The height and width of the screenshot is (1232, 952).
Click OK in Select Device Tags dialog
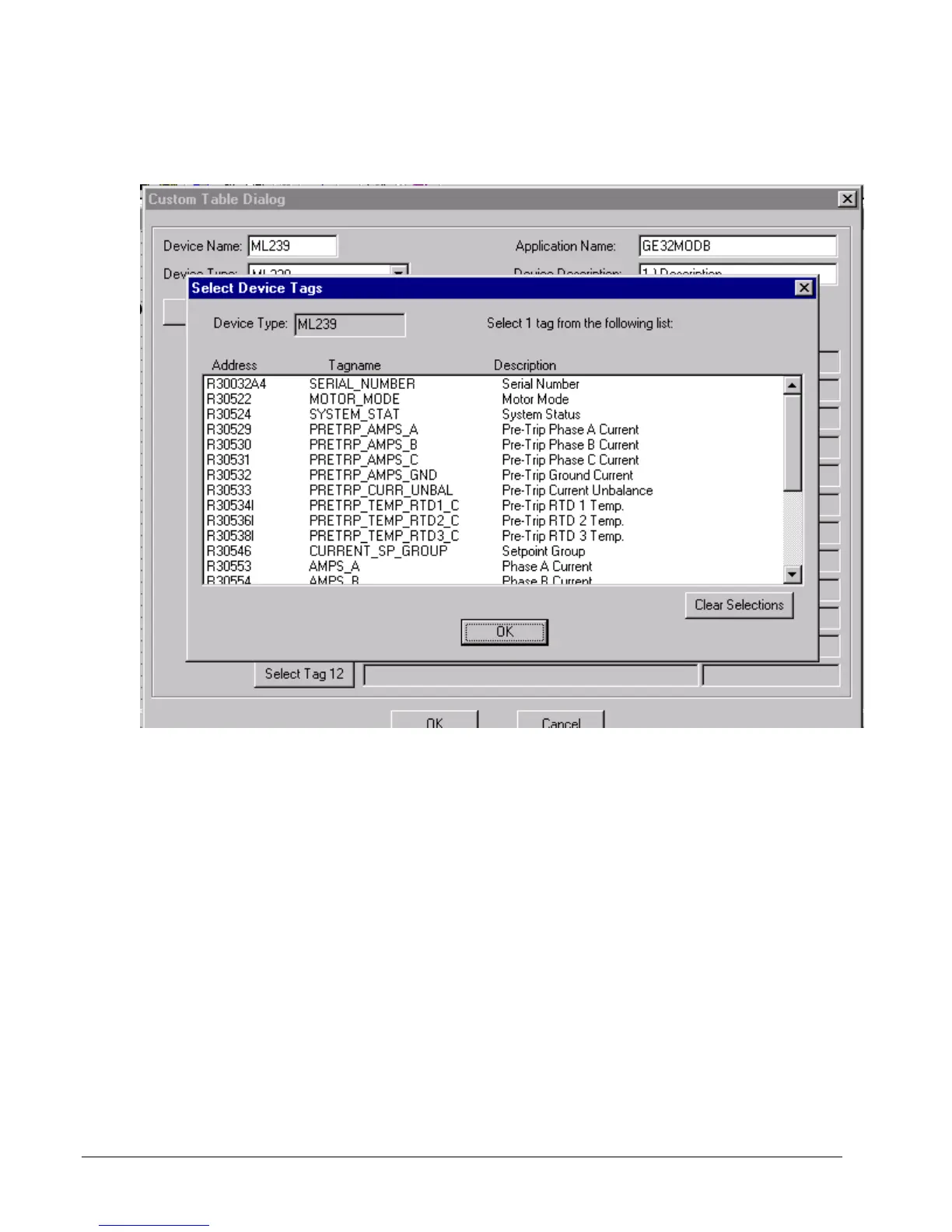click(x=504, y=632)
